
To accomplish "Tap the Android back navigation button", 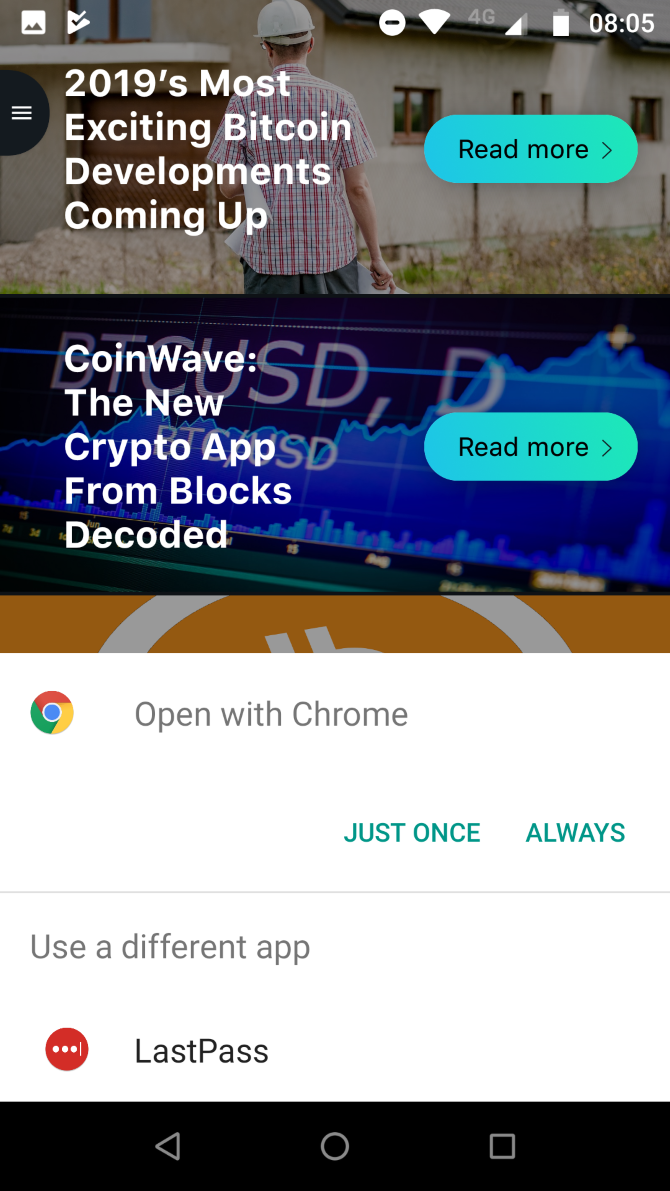I will click(x=168, y=1145).
